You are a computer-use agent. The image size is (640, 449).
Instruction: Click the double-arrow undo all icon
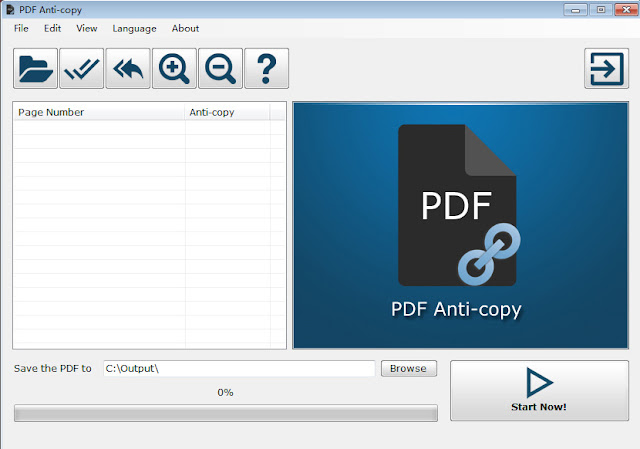coord(128,68)
